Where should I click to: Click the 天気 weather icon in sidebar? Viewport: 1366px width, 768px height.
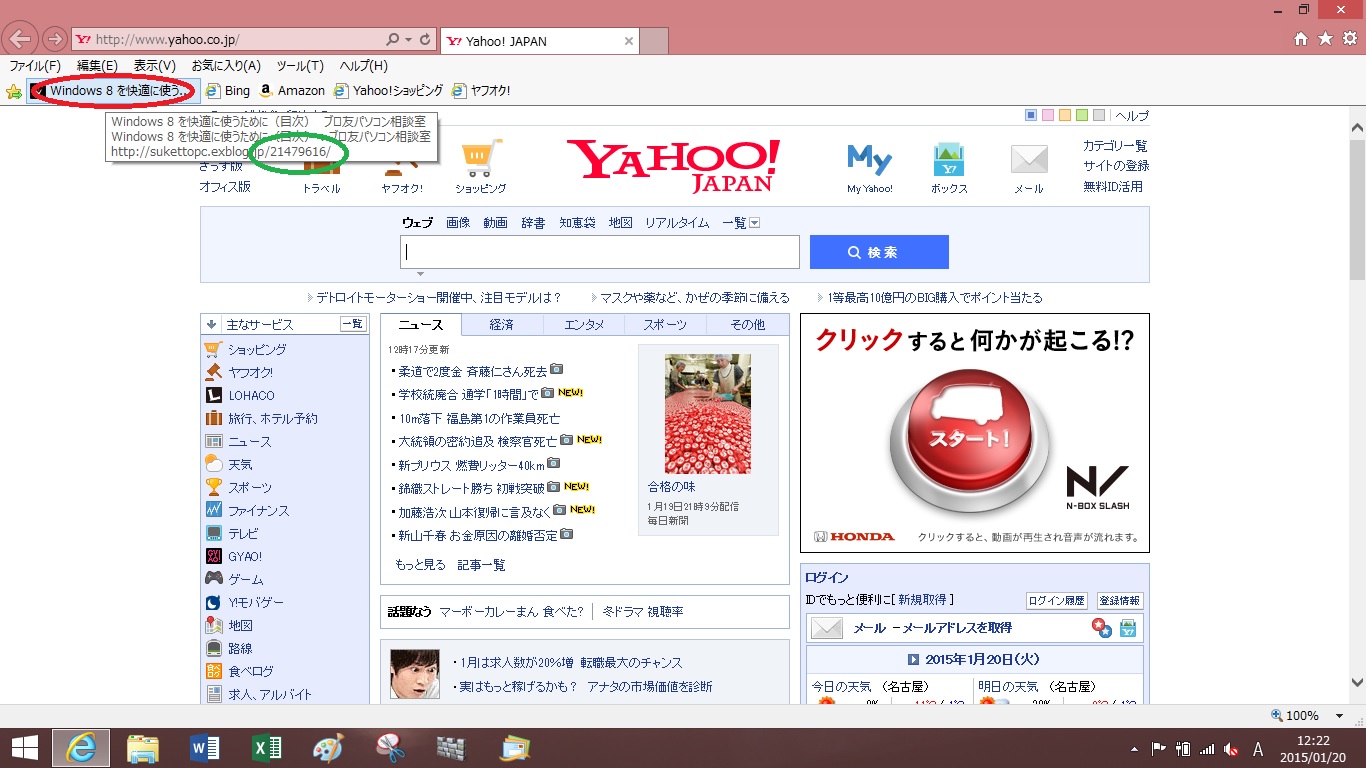213,464
